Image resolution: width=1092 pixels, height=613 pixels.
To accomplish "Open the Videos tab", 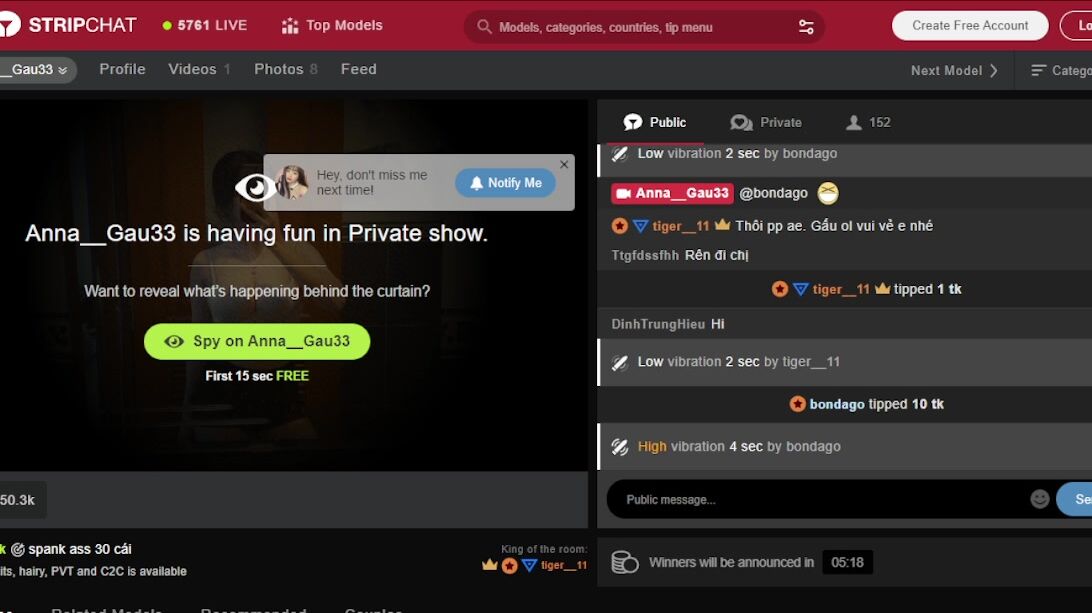I will click(x=198, y=69).
